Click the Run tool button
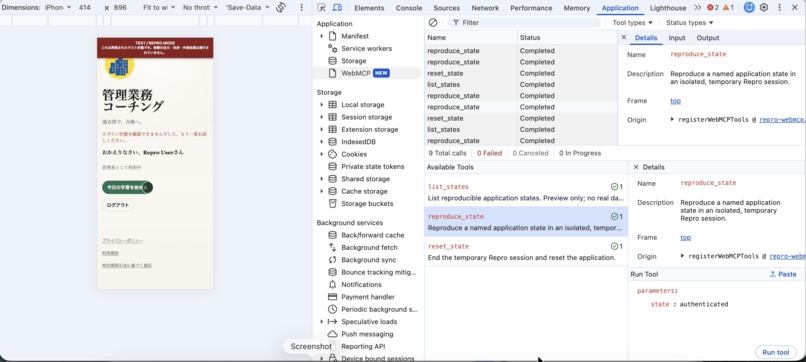Image resolution: width=806 pixels, height=362 pixels. 776,352
